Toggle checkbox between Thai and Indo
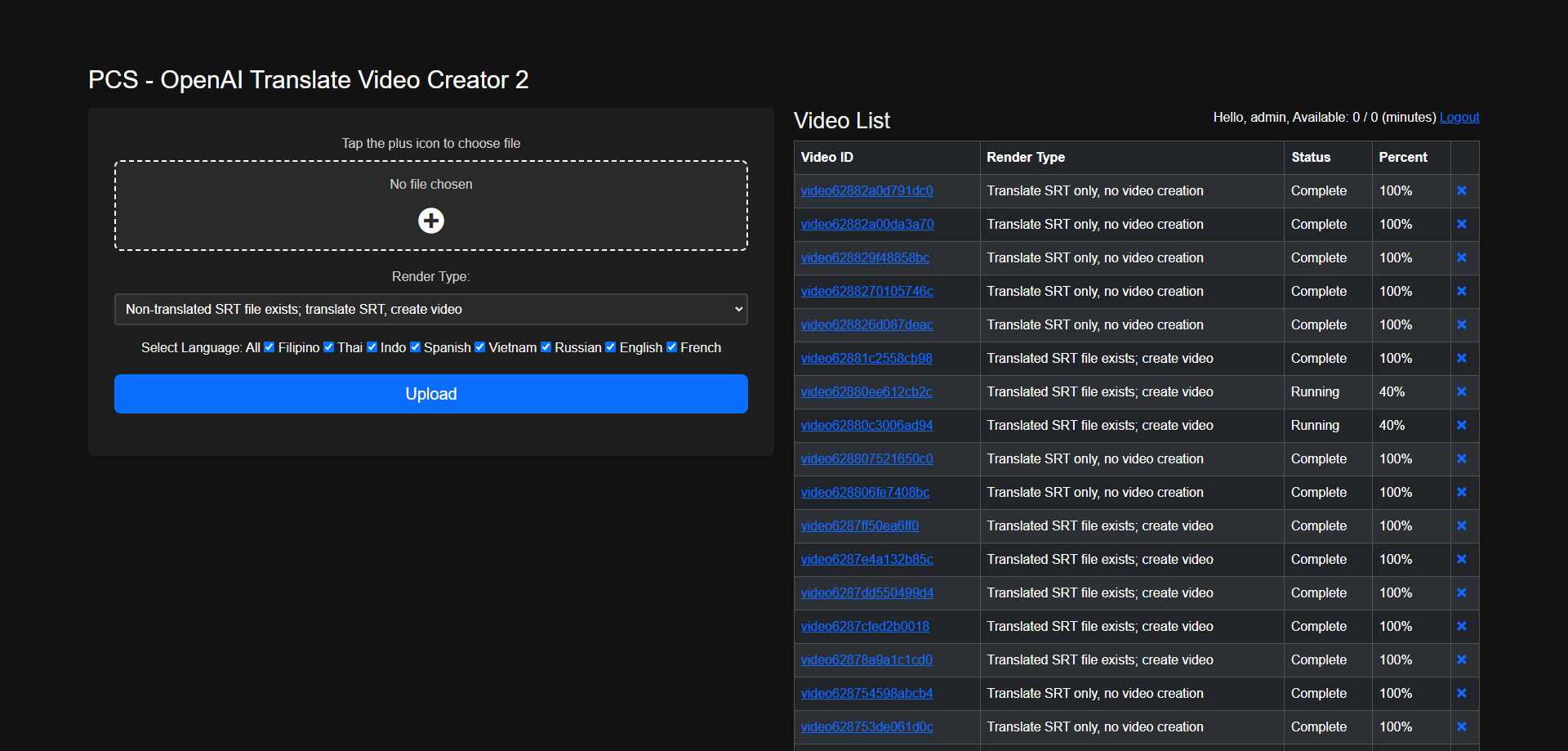Image resolution: width=1568 pixels, height=751 pixels. (372, 347)
